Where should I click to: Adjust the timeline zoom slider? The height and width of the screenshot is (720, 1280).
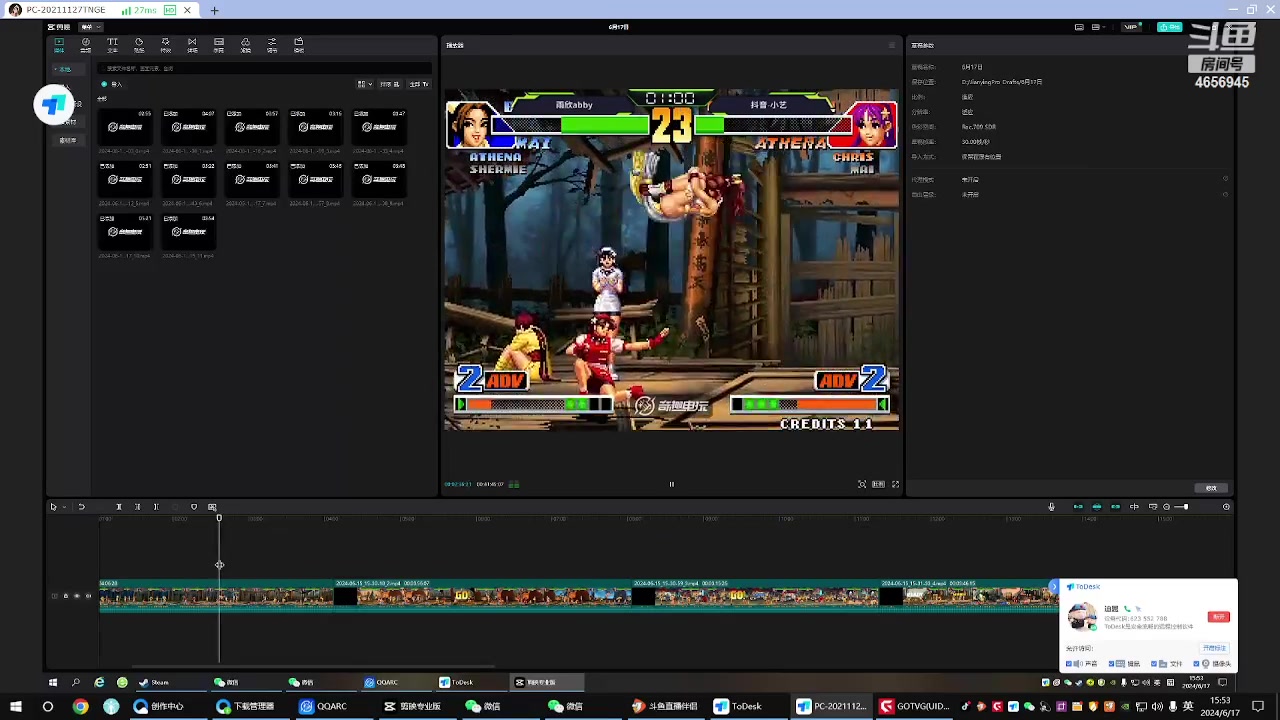pos(1181,507)
